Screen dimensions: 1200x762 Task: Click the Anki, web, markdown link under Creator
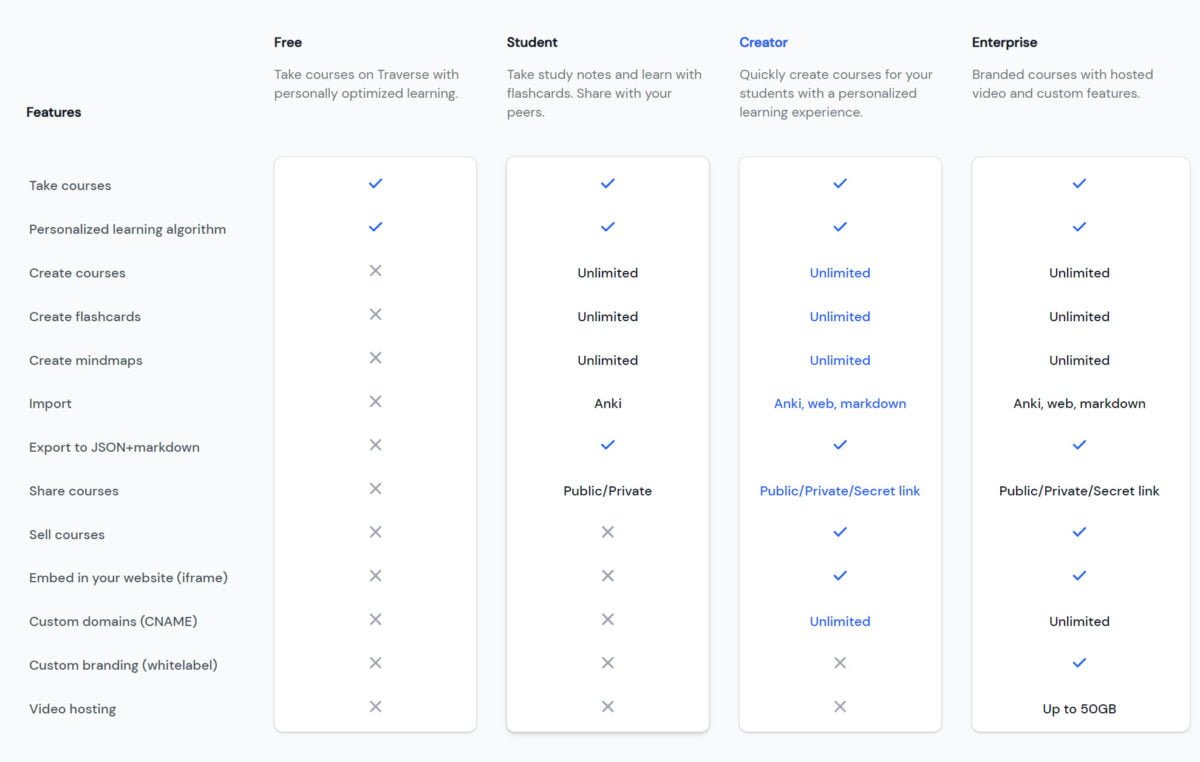coord(839,403)
